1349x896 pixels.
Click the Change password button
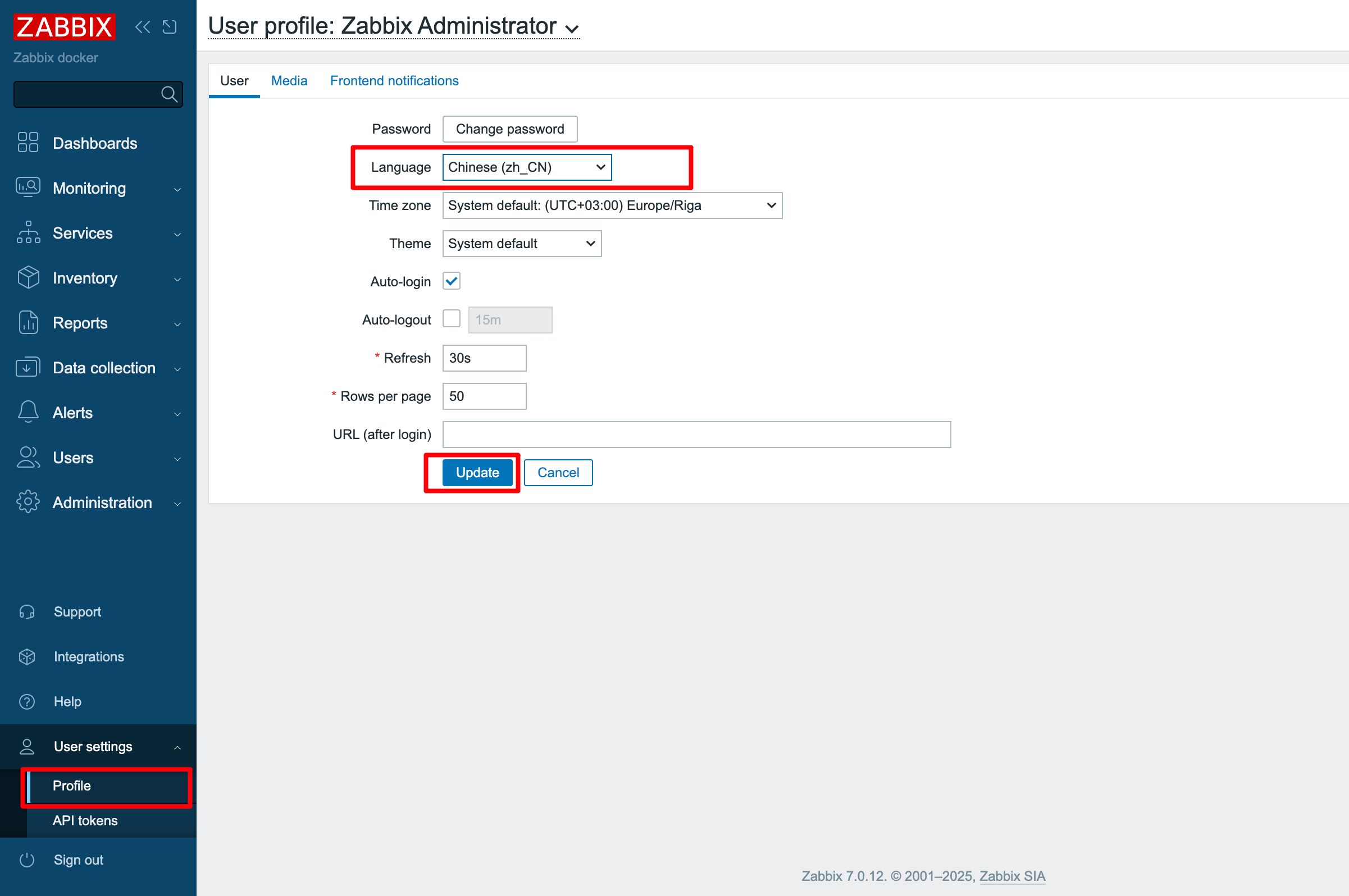(x=510, y=129)
